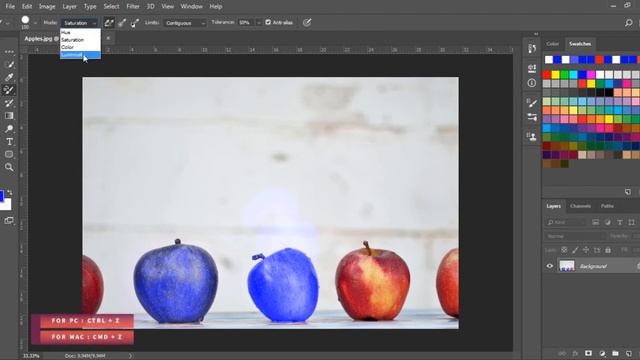
Task: Open the Window menu
Action: tap(191, 7)
